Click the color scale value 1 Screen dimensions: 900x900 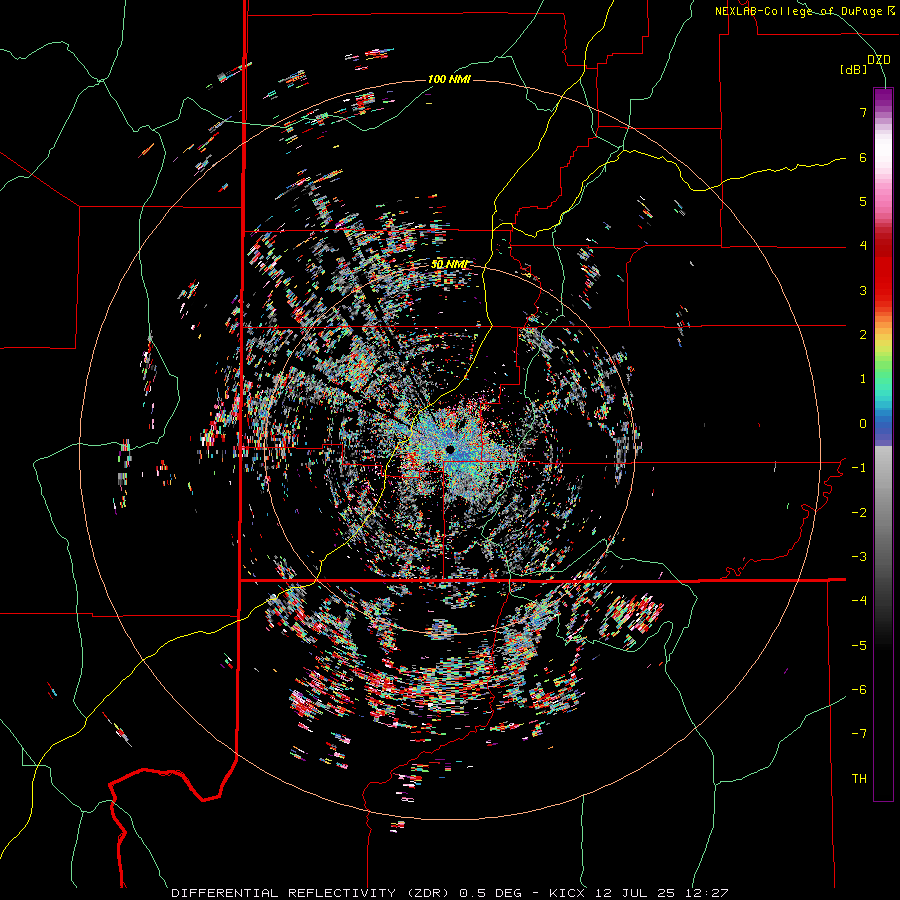click(863, 379)
